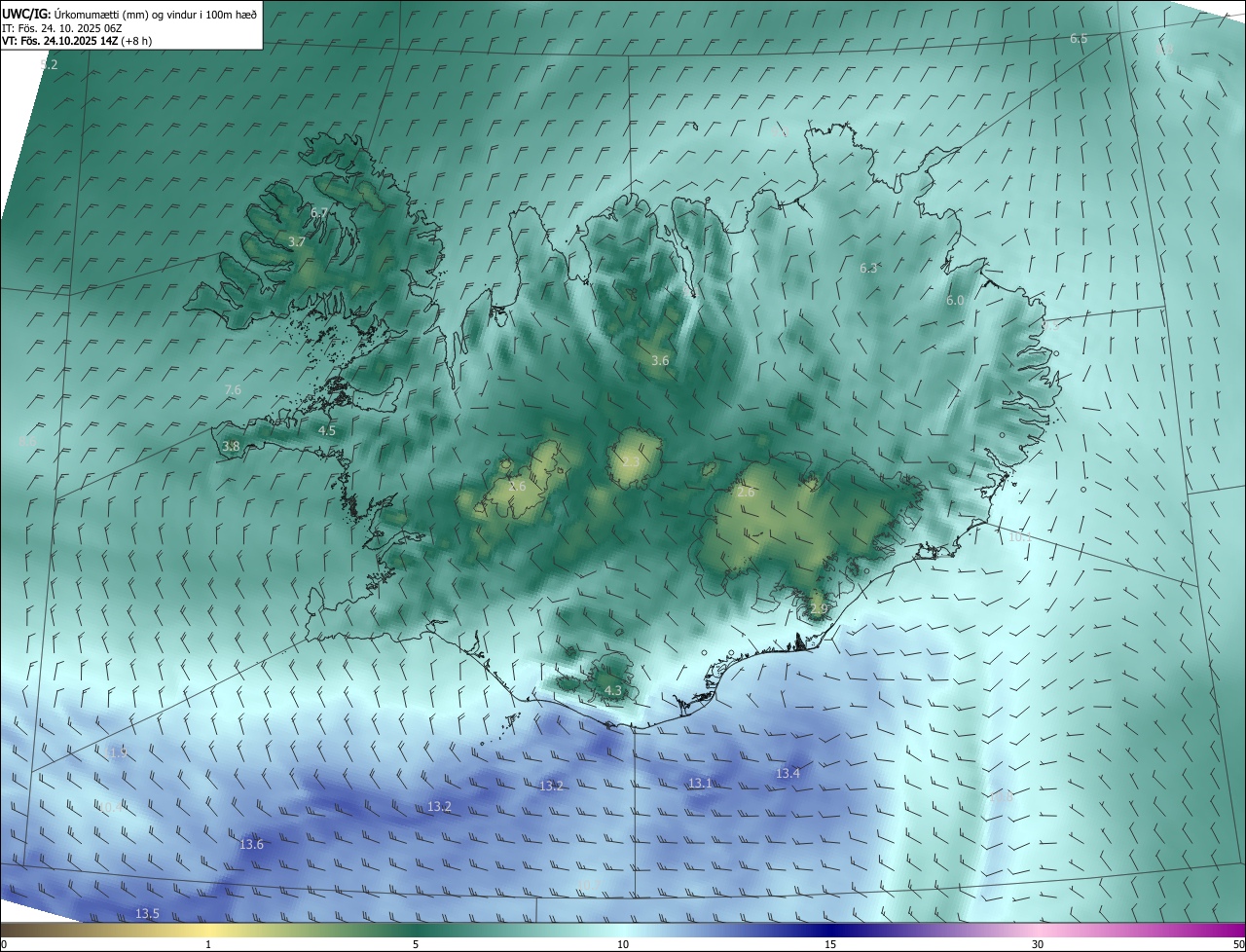Screen dimensions: 1246x952
Task: Click the 30 tick on the color scale
Action: tap(1038, 944)
